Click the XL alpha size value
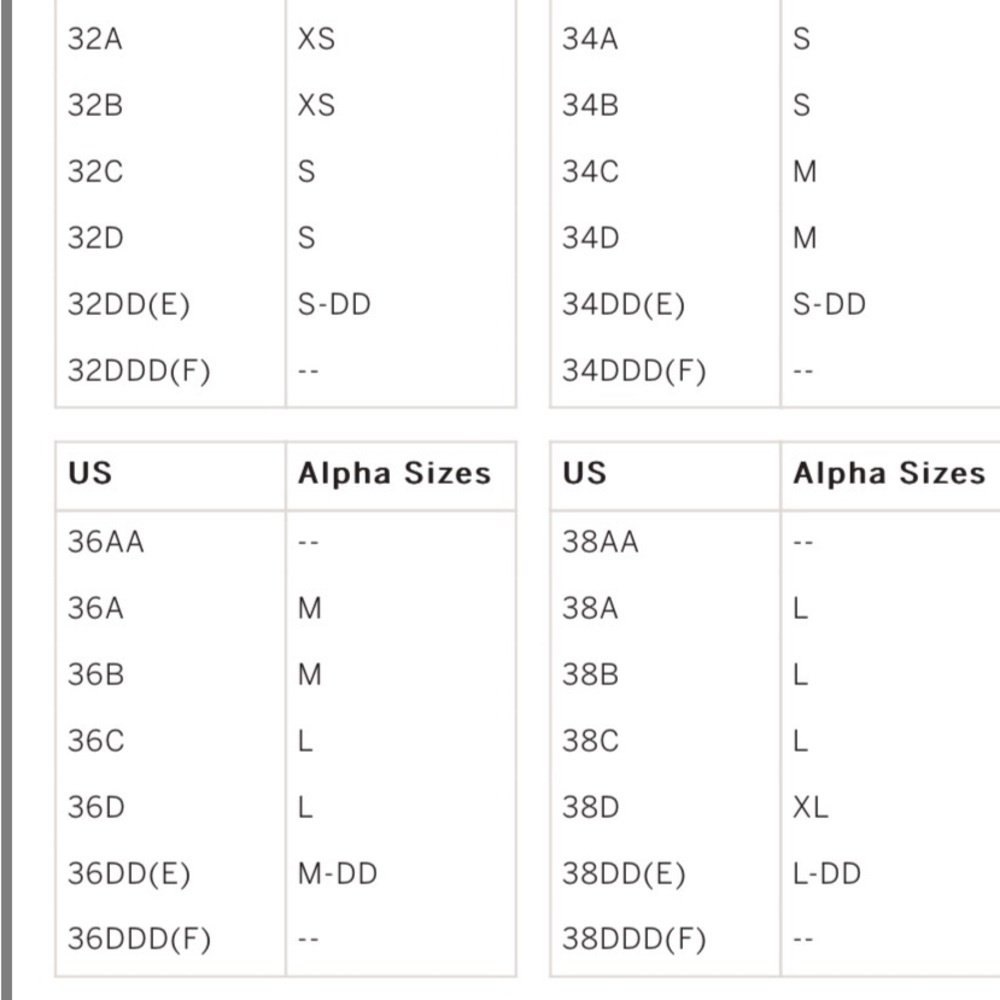The height and width of the screenshot is (1000, 1000). (811, 807)
